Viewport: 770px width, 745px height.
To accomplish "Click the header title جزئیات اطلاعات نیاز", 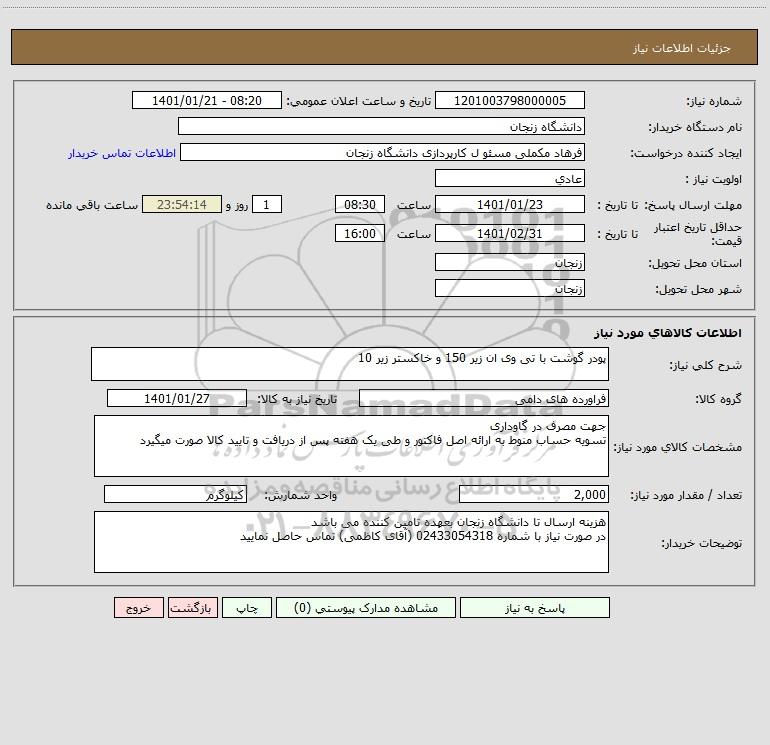I will coord(682,48).
